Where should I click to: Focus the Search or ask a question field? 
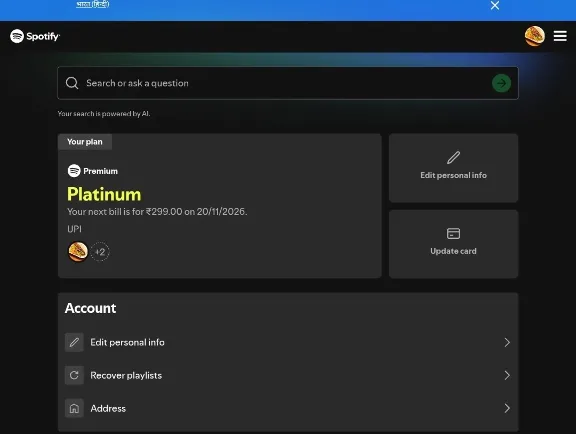point(288,83)
